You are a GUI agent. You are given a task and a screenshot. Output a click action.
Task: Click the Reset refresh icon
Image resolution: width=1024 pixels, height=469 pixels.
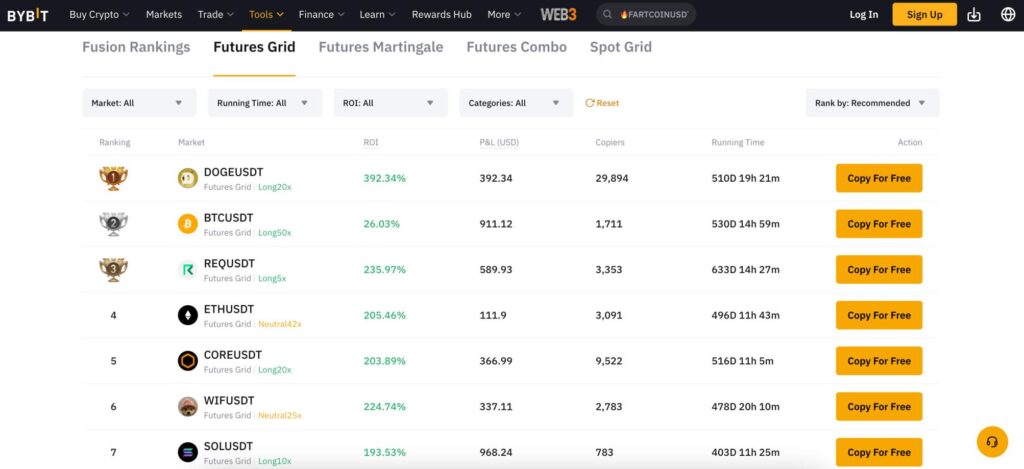[590, 103]
